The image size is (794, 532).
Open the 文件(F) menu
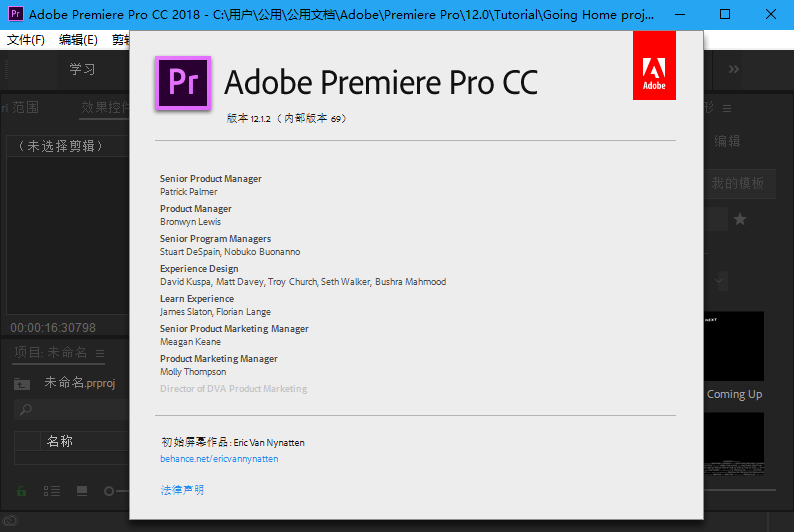pos(25,39)
